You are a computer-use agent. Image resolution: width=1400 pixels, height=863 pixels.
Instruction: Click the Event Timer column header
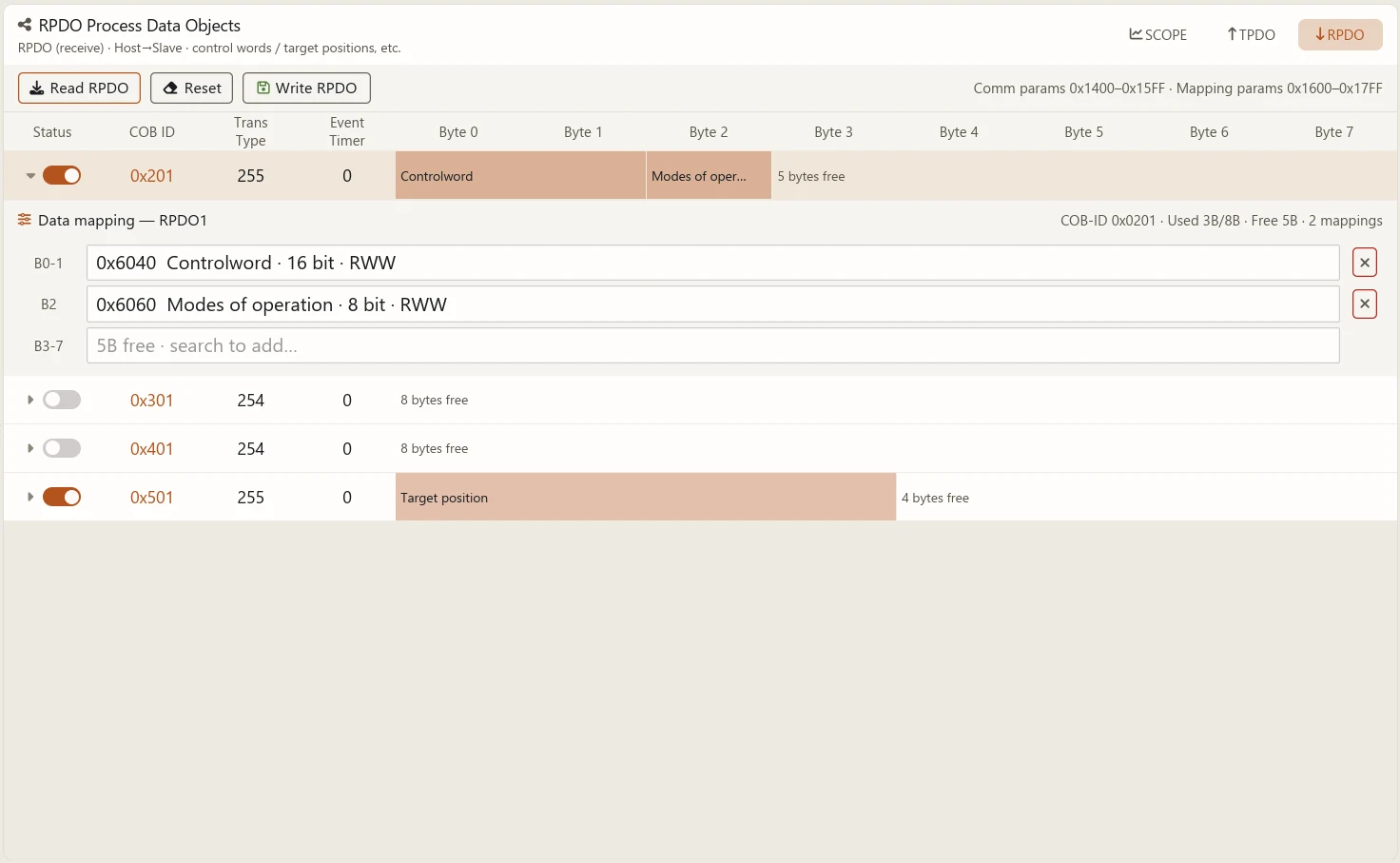[x=347, y=131]
